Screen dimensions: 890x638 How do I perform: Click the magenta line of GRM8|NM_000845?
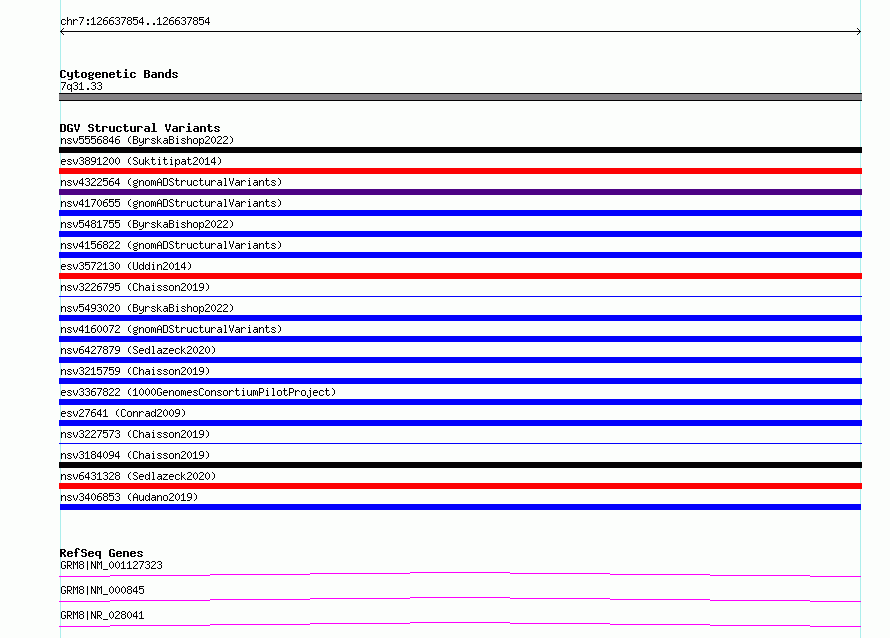tap(460, 599)
